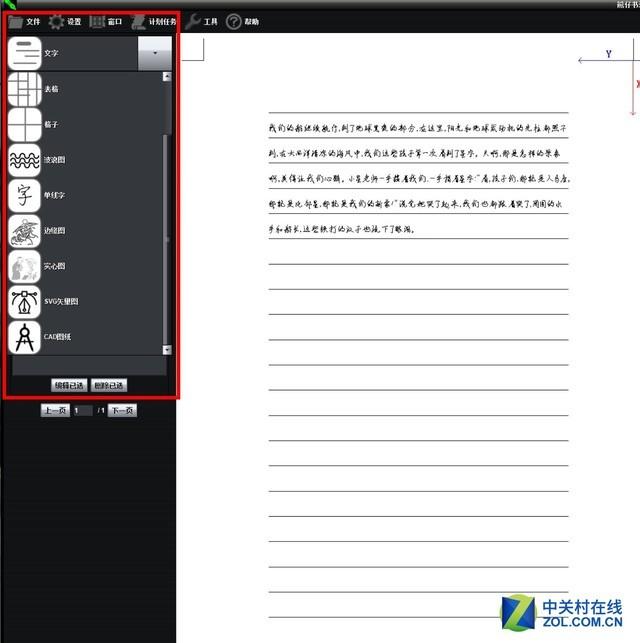
Task: Select the 实心图 solid image icon
Action: coord(24,266)
